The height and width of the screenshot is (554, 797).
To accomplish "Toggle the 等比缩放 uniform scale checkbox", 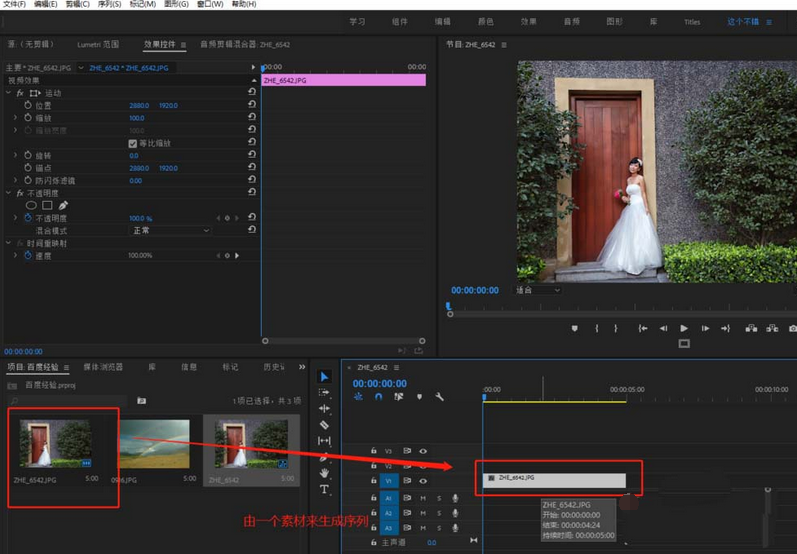I will click(133, 143).
